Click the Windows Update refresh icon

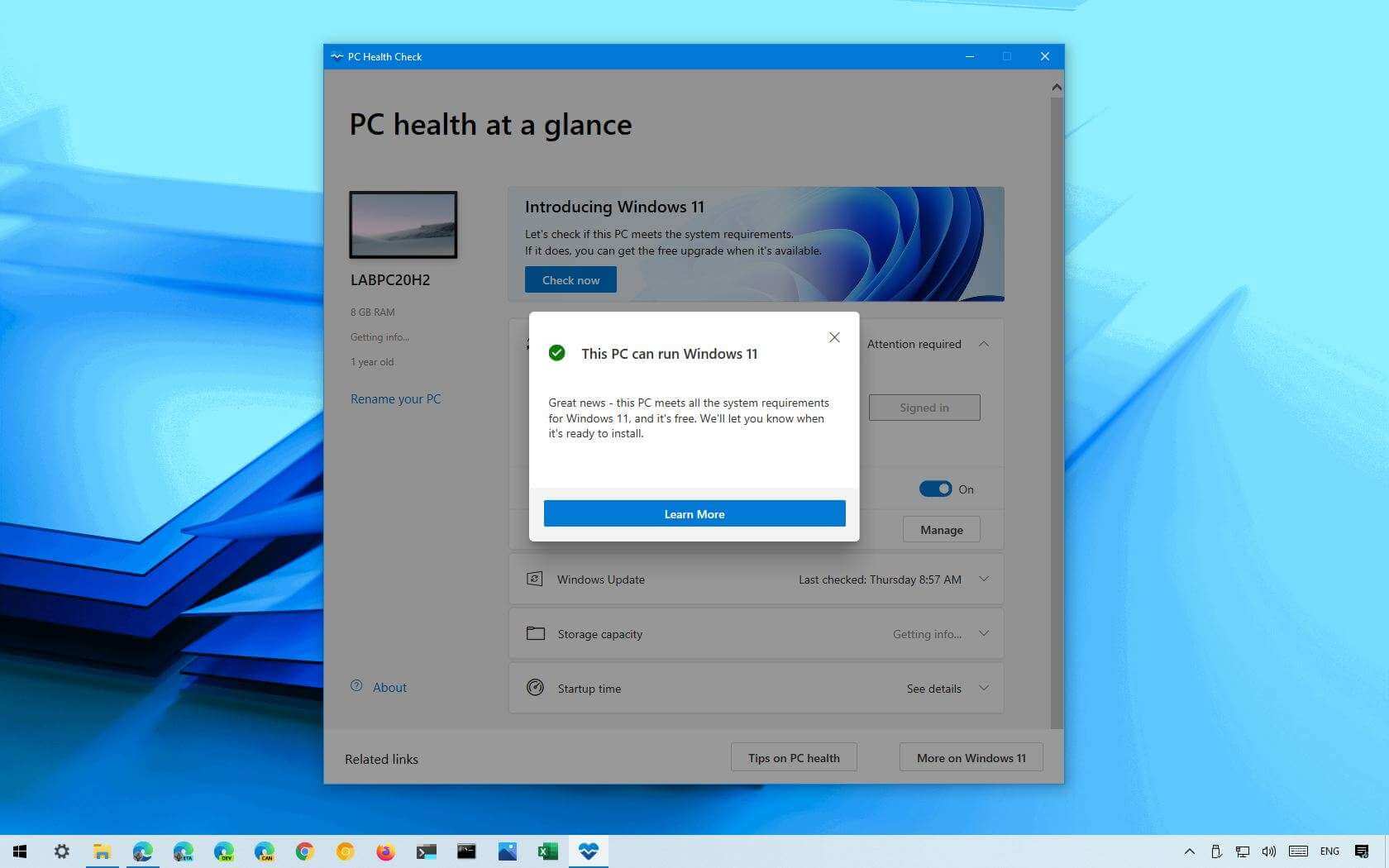pos(535,579)
